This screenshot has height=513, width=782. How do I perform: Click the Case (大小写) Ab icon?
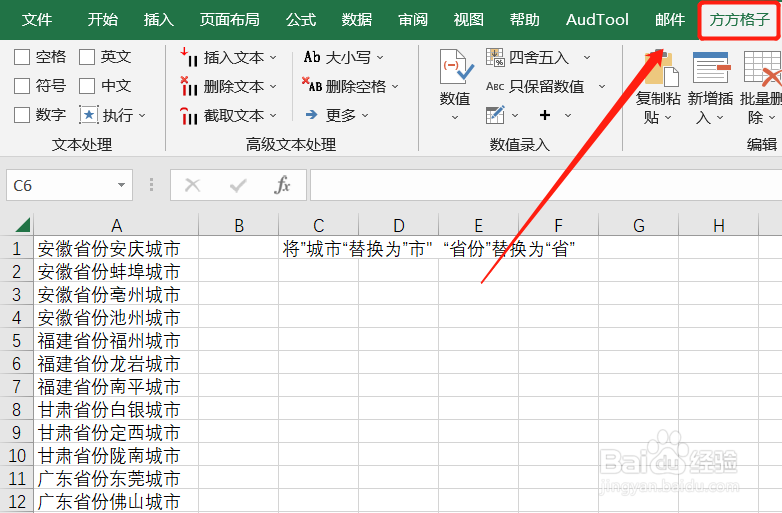[x=312, y=57]
